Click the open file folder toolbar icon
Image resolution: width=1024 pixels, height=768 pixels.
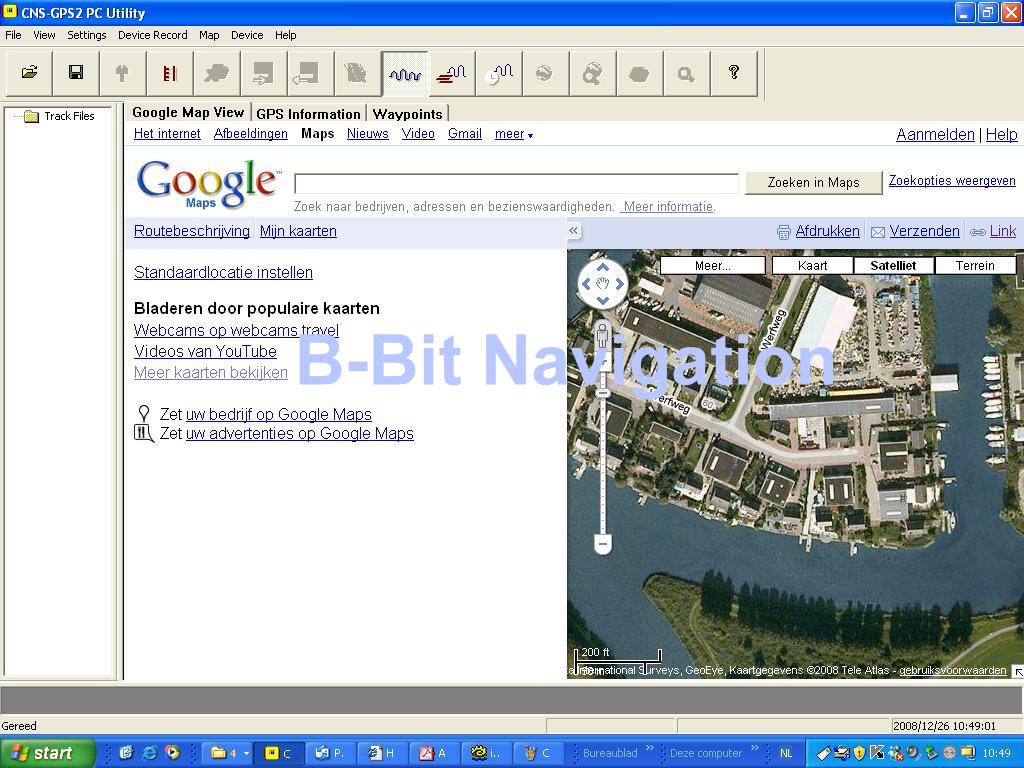coord(30,73)
